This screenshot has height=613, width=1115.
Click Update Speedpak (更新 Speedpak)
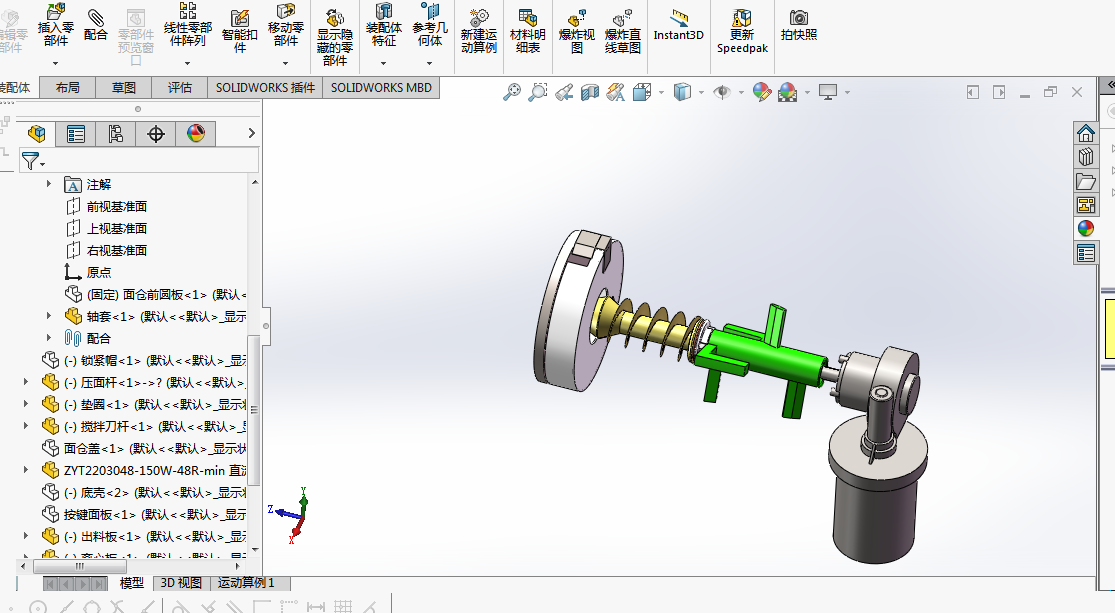[x=742, y=31]
